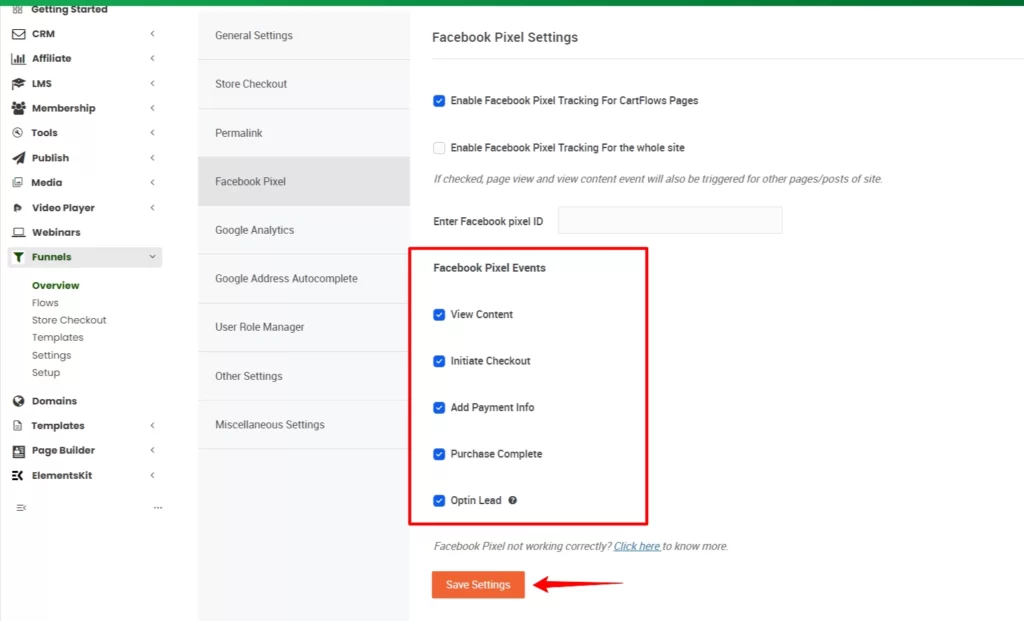Click the Publish paper plane icon
Viewport: 1024px width, 621px height.
[x=18, y=158]
